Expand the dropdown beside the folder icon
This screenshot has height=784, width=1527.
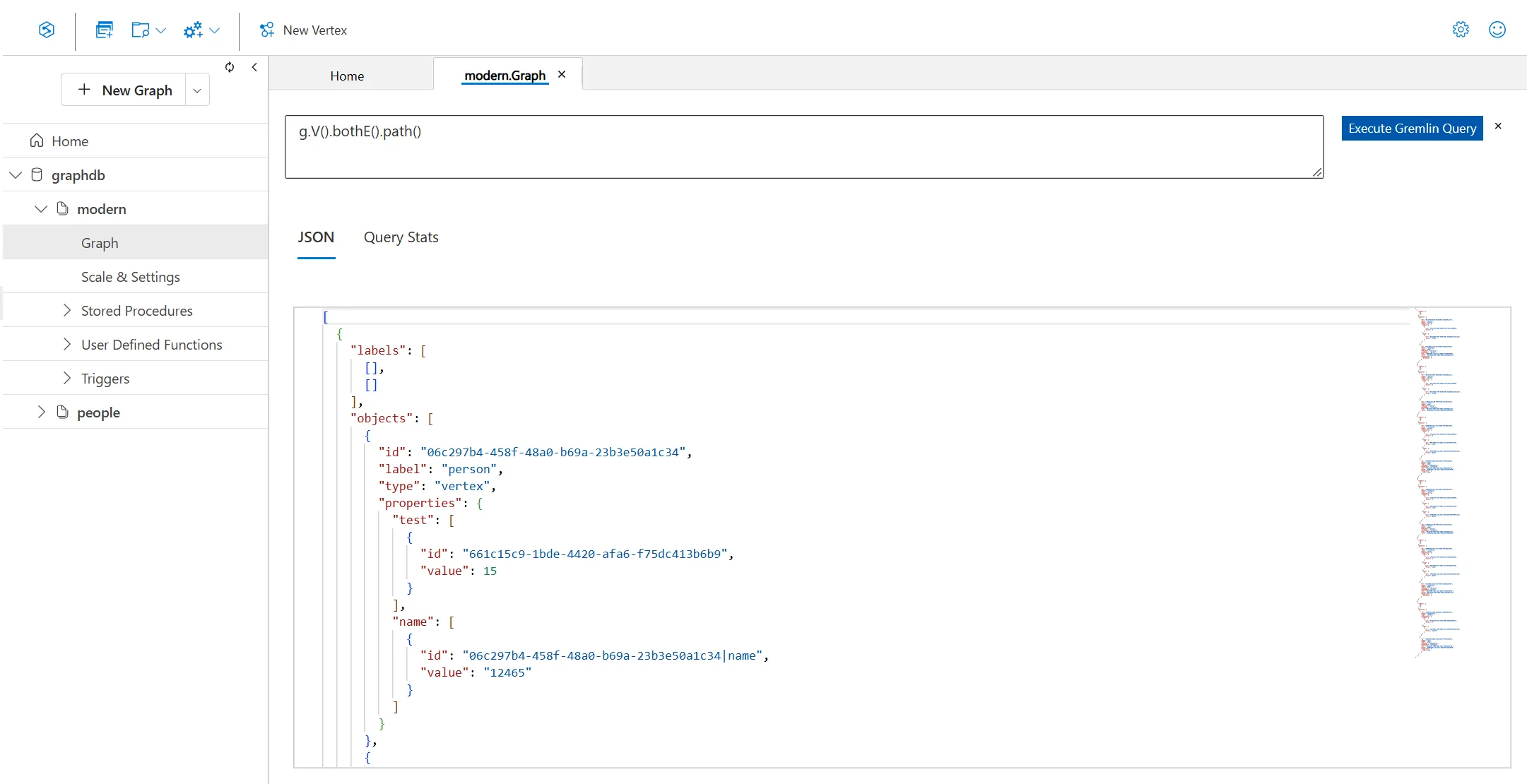pyautogui.click(x=160, y=30)
